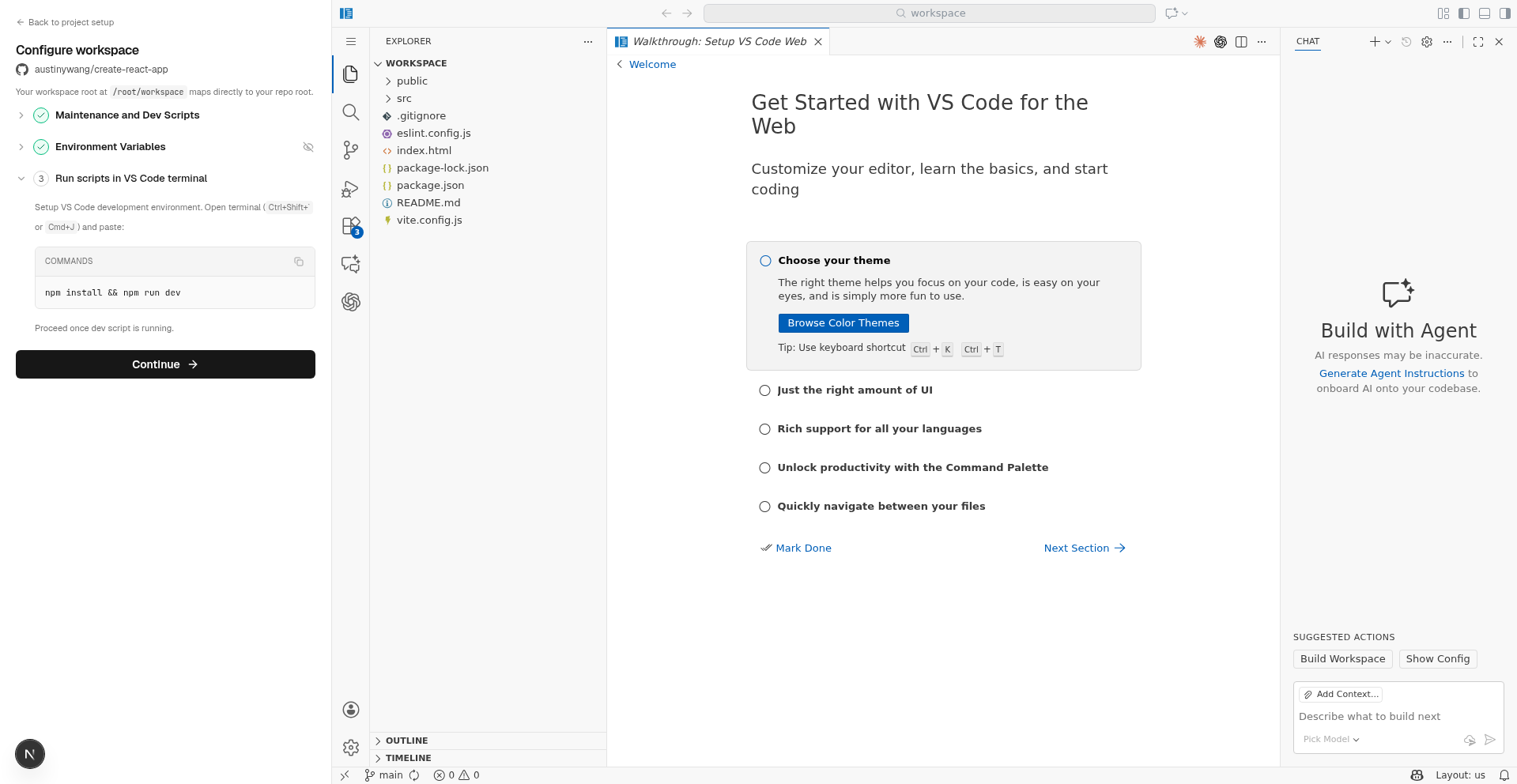
Task: Open the Explorer panel's more actions menu
Action: [587, 41]
